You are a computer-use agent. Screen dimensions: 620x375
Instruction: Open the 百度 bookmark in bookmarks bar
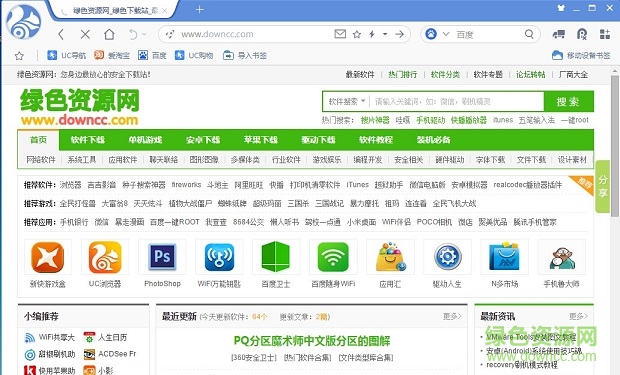[152, 55]
